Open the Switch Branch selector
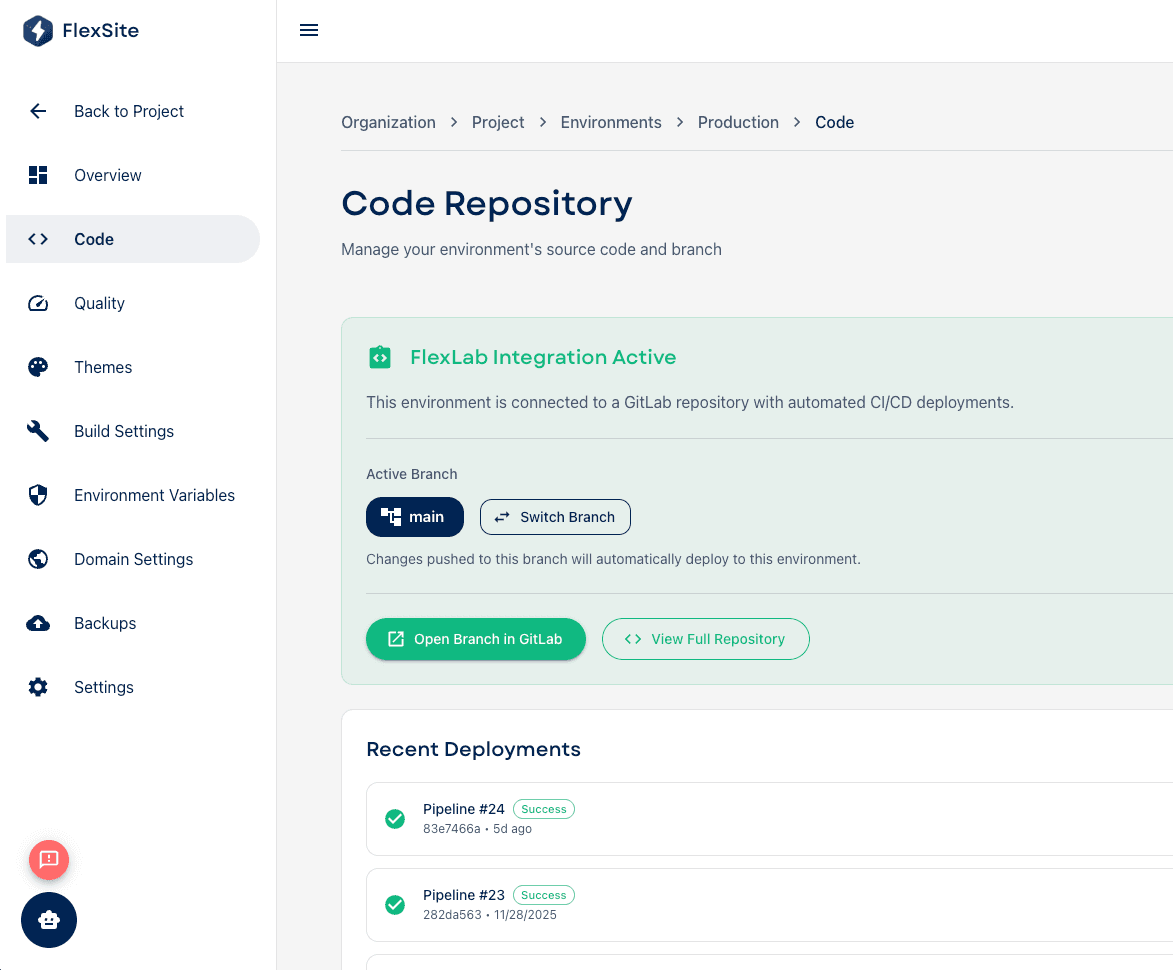Image resolution: width=1173 pixels, height=970 pixels. (x=555, y=517)
